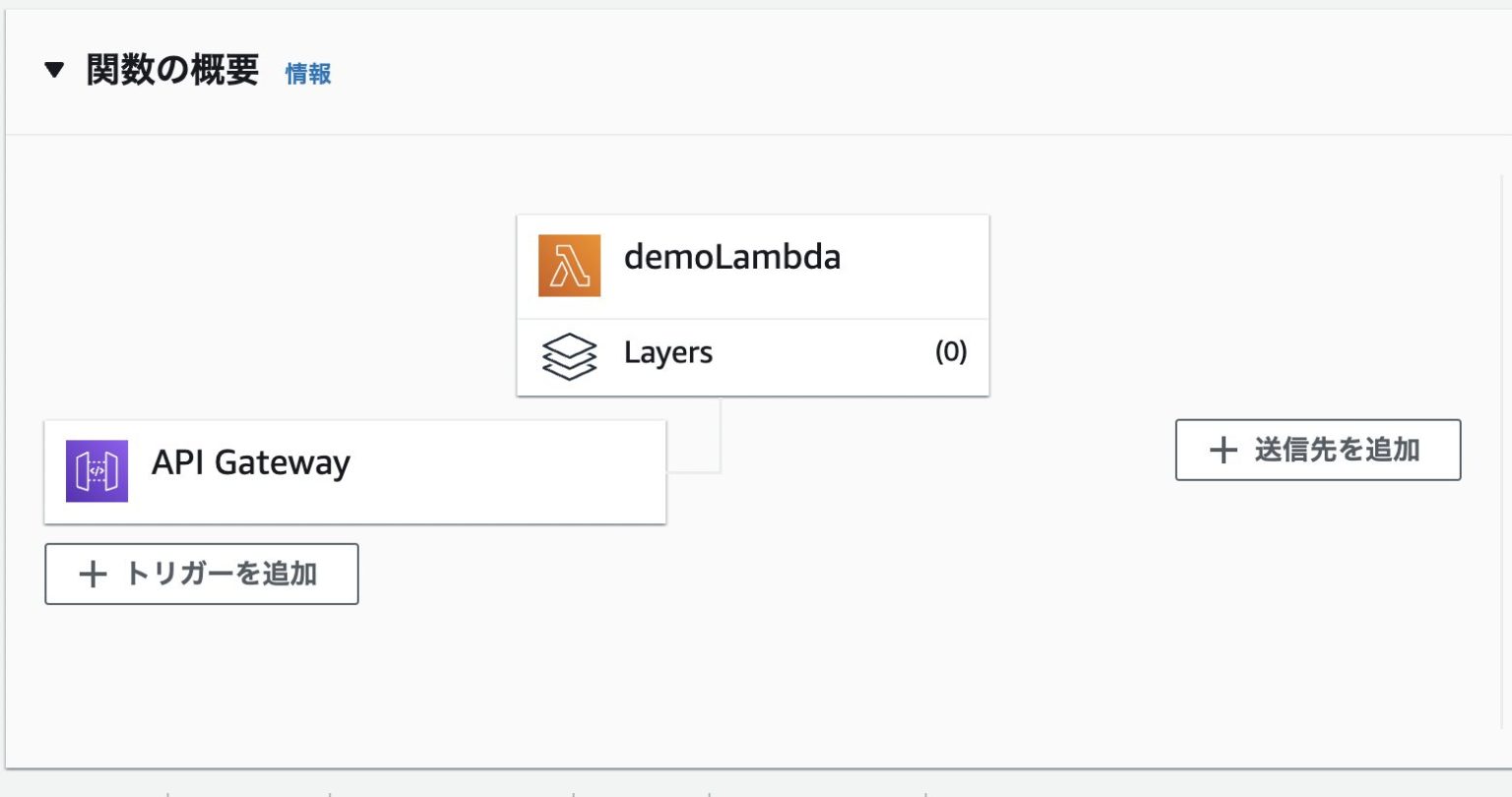Click the 送信先を追加 button

click(x=1318, y=450)
